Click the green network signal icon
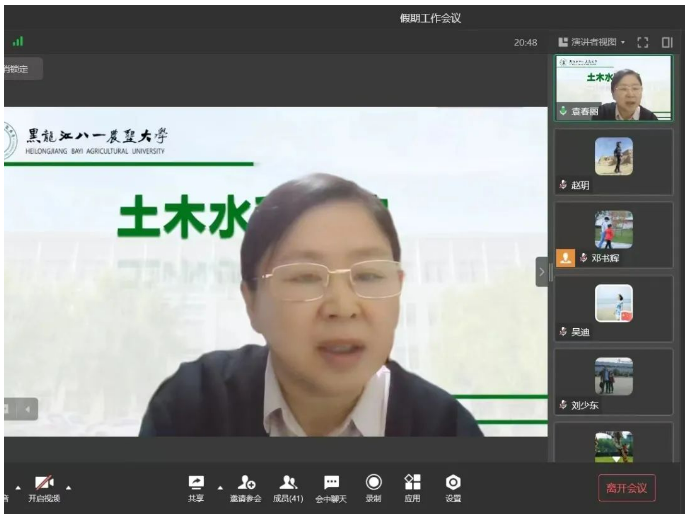This screenshot has width=689, height=516. [x=18, y=42]
